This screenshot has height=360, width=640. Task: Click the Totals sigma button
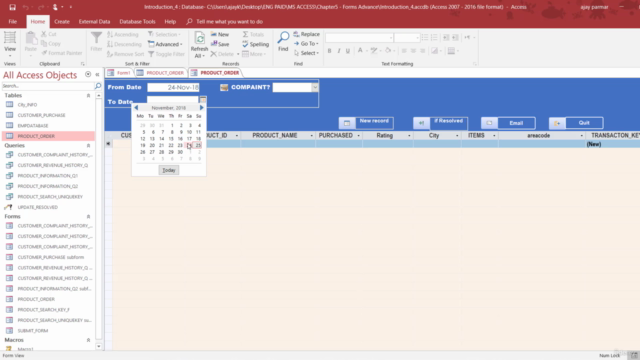tap(253, 34)
